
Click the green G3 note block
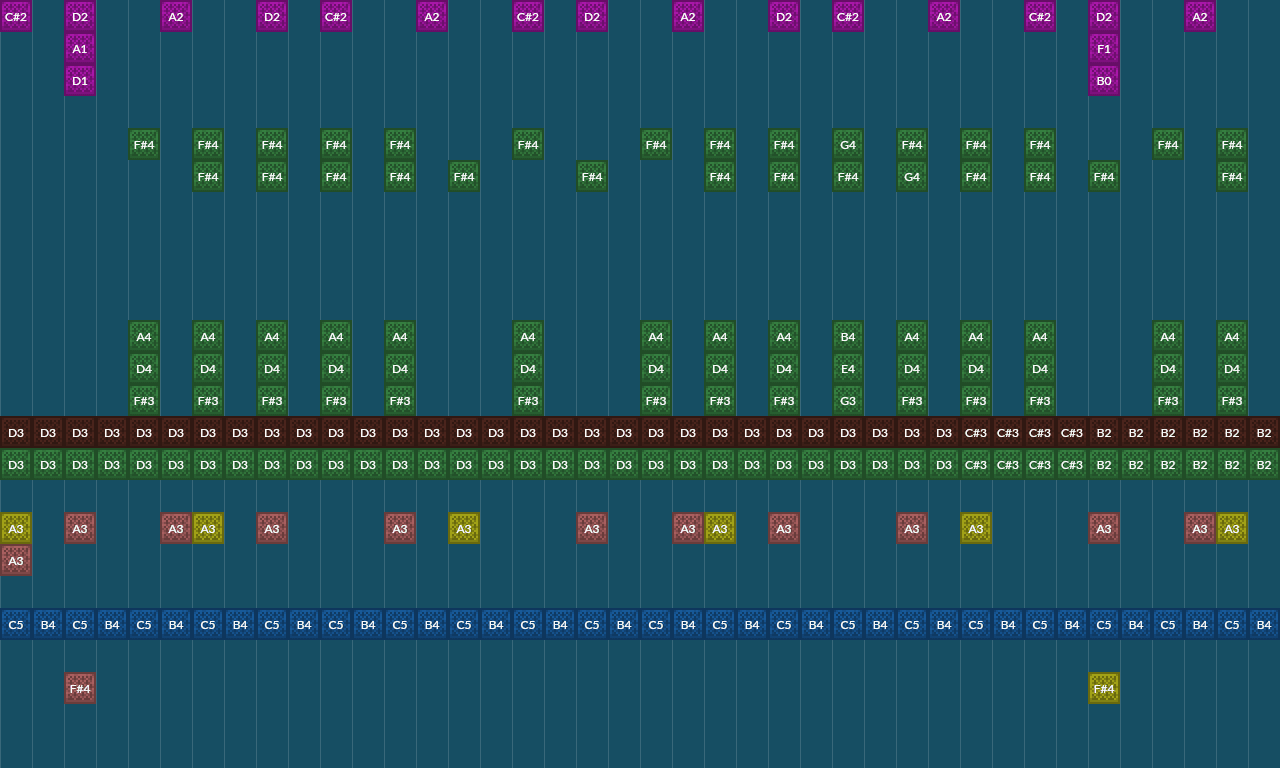click(x=848, y=401)
